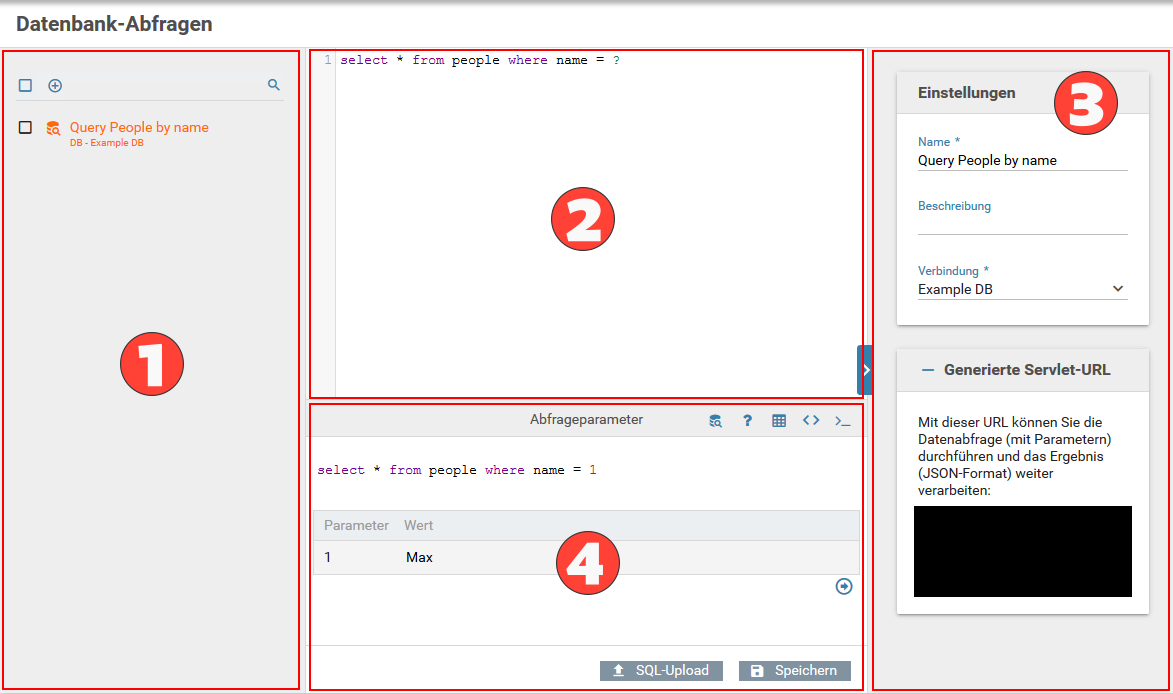Open the Verbindung dropdown showing Example DB
The height and width of the screenshot is (694, 1173).
(x=1022, y=290)
